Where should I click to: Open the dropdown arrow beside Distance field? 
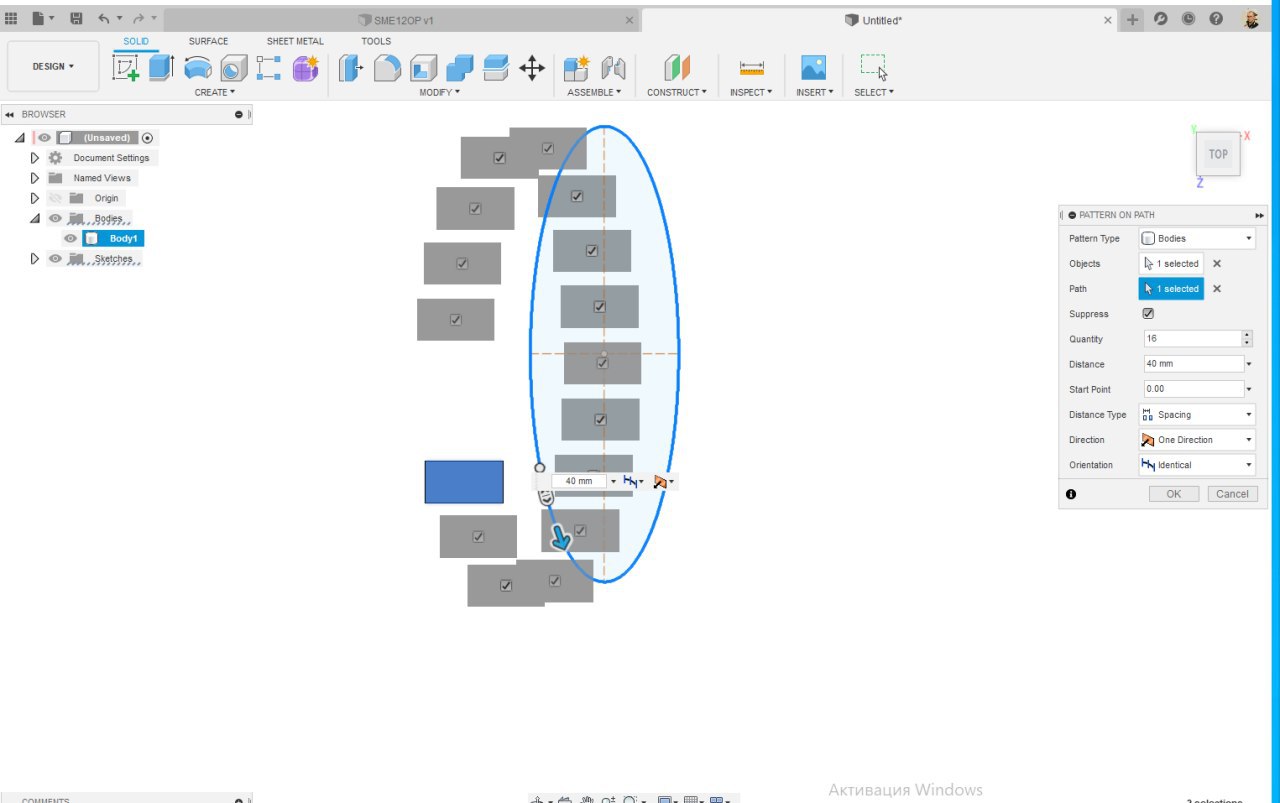(1249, 364)
